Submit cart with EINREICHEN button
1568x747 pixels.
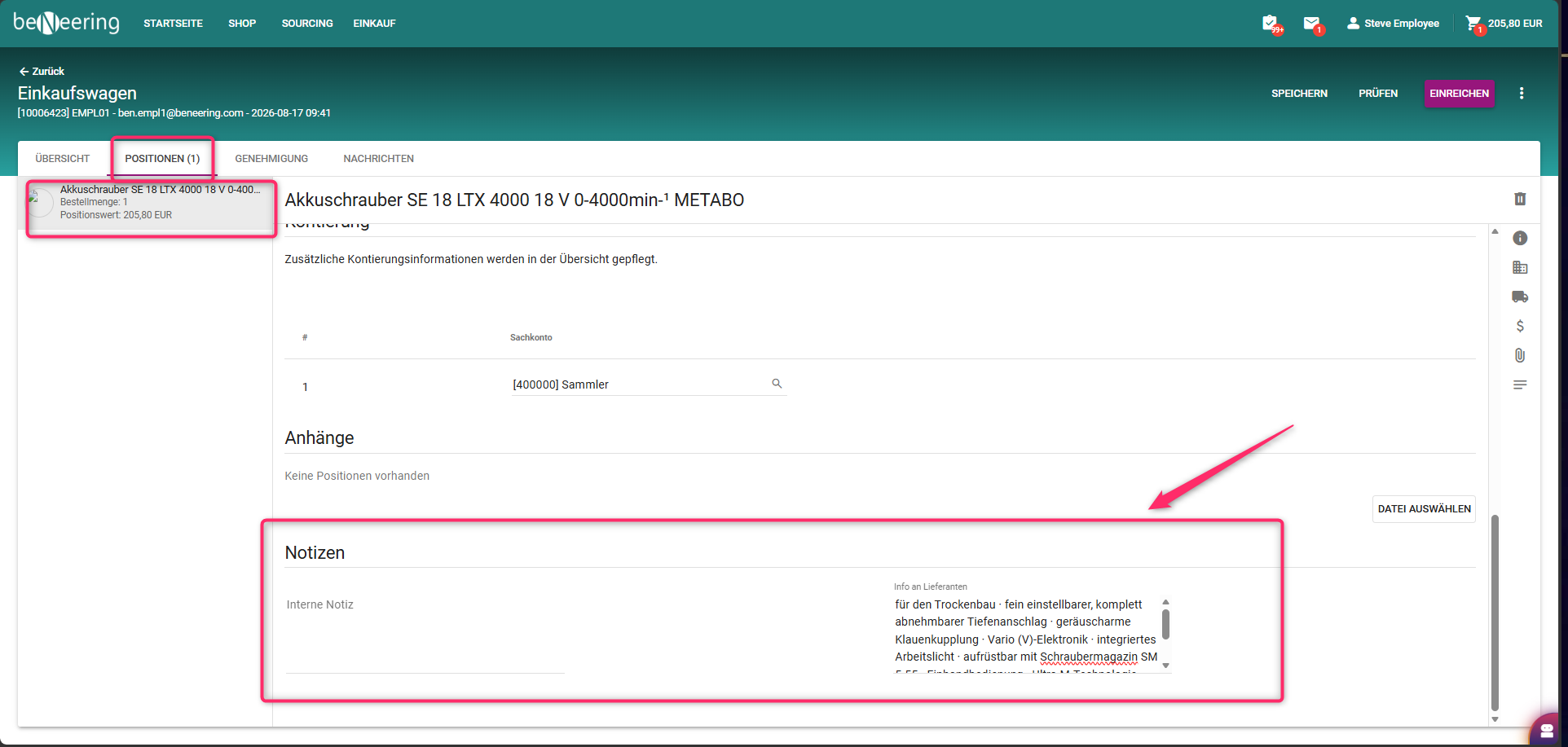1459,94
